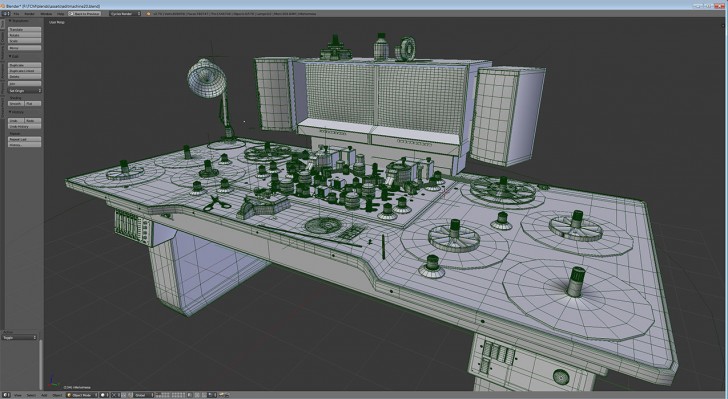Open the 3D viewport editor type selector
Image resolution: width=728 pixels, height=399 pixels.
pos(6,395)
